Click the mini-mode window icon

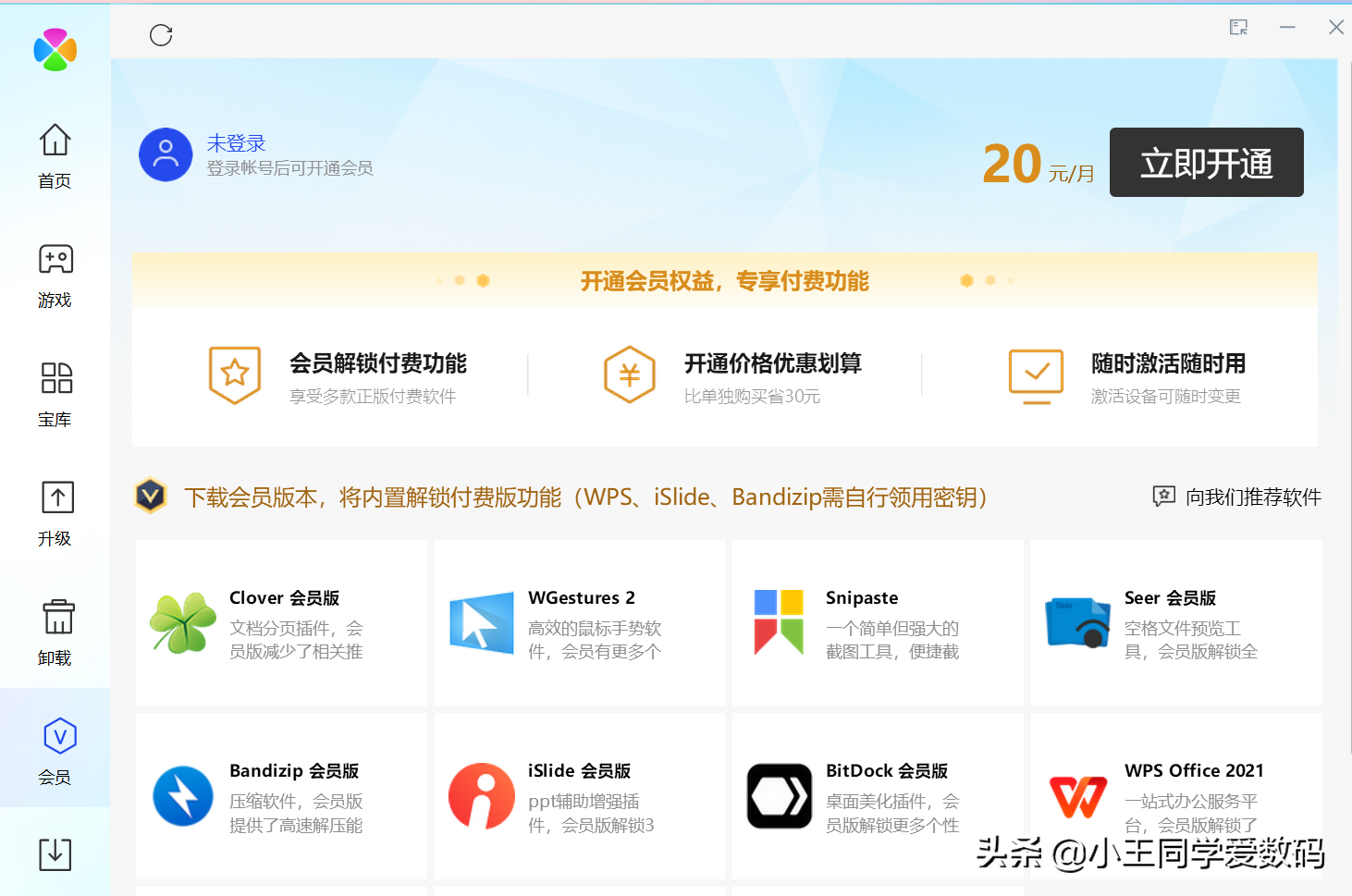(1238, 28)
